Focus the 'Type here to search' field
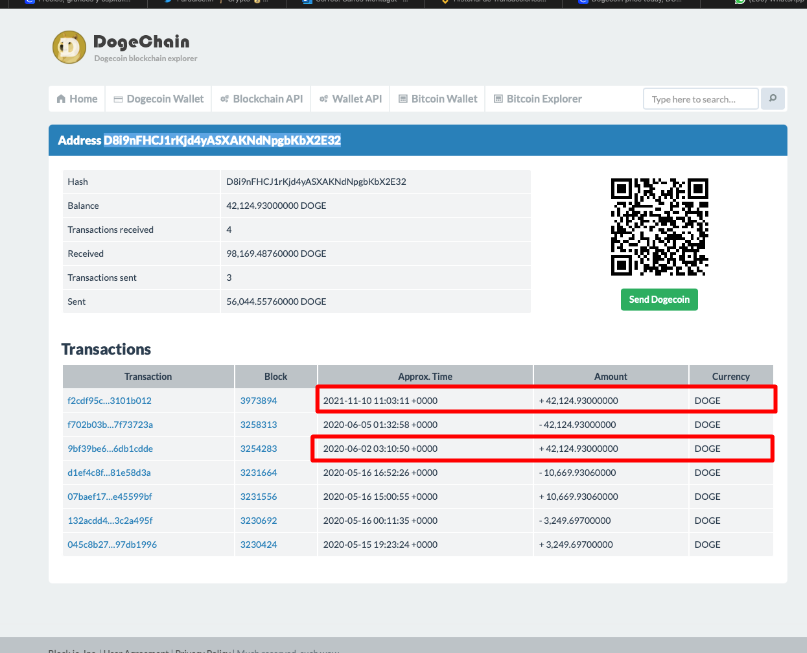 [x=700, y=99]
